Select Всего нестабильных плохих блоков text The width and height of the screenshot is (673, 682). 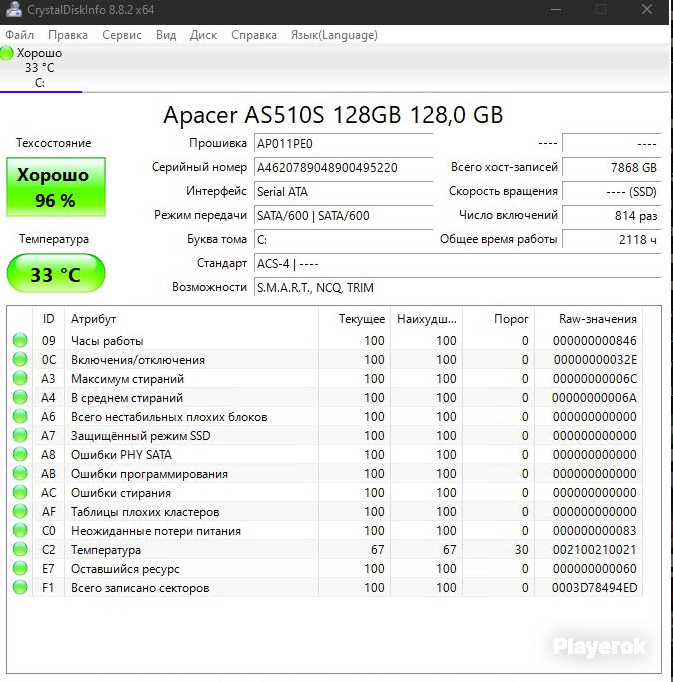169,417
